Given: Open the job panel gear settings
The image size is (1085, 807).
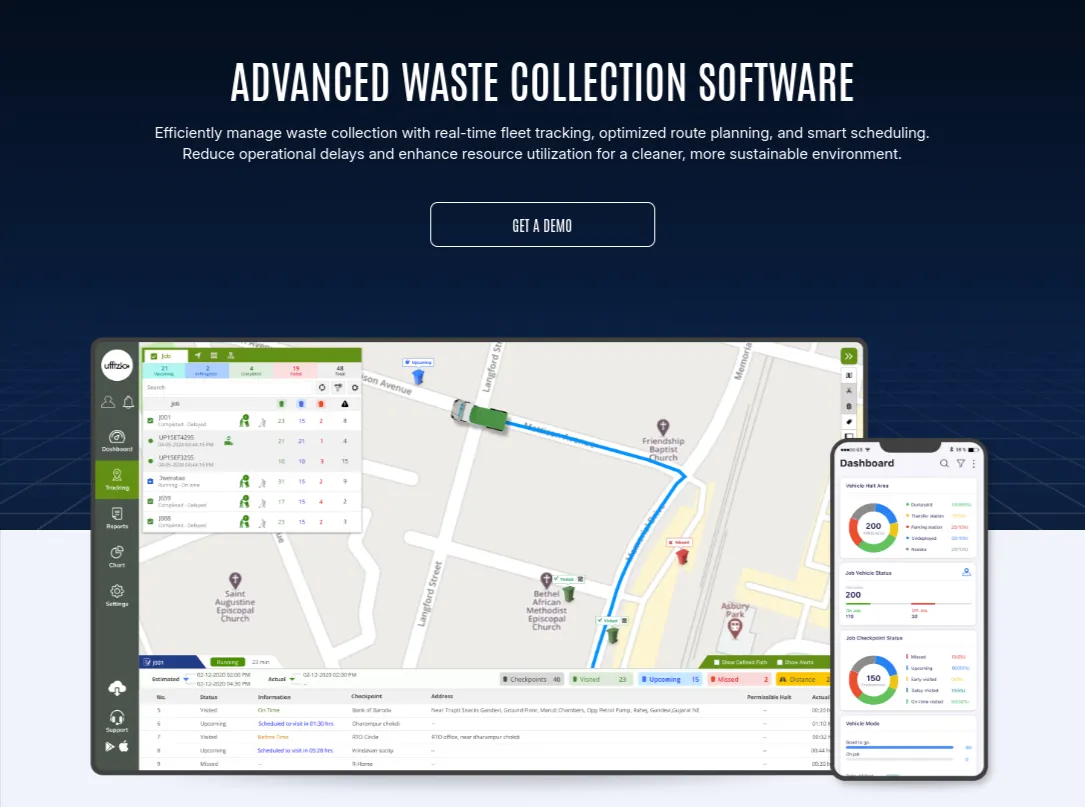Looking at the screenshot, I should point(355,388).
